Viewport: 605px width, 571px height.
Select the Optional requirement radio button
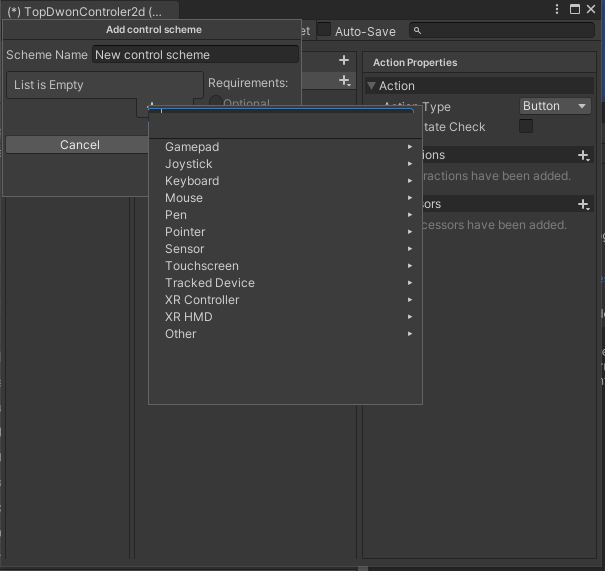(216, 101)
